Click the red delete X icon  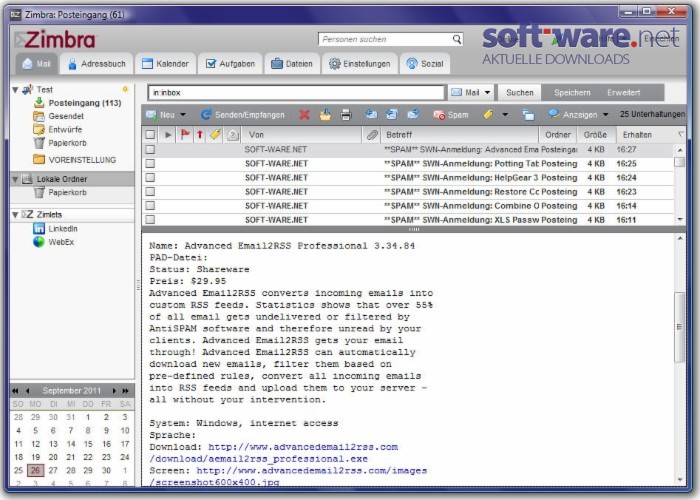[x=304, y=115]
